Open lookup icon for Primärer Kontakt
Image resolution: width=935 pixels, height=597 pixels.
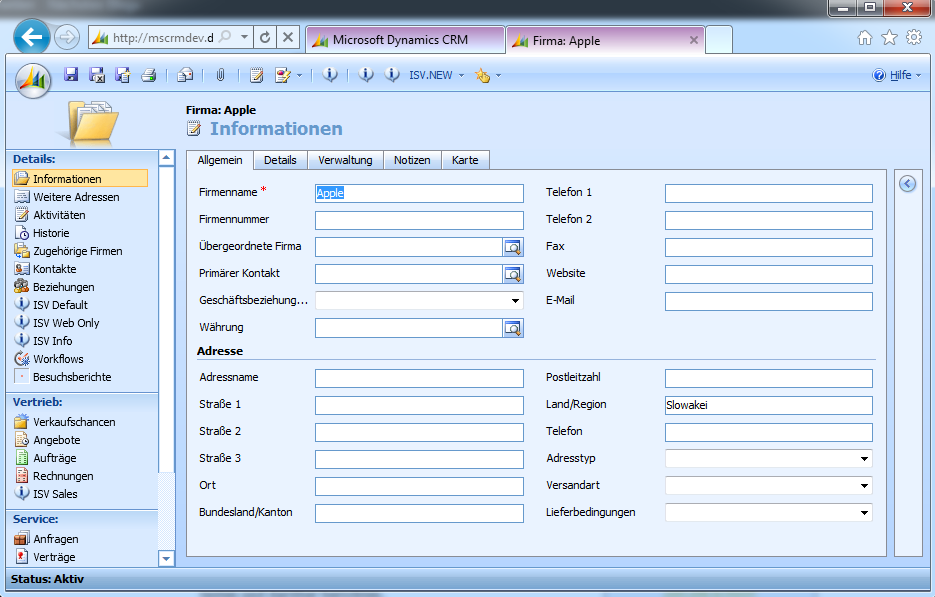point(513,274)
